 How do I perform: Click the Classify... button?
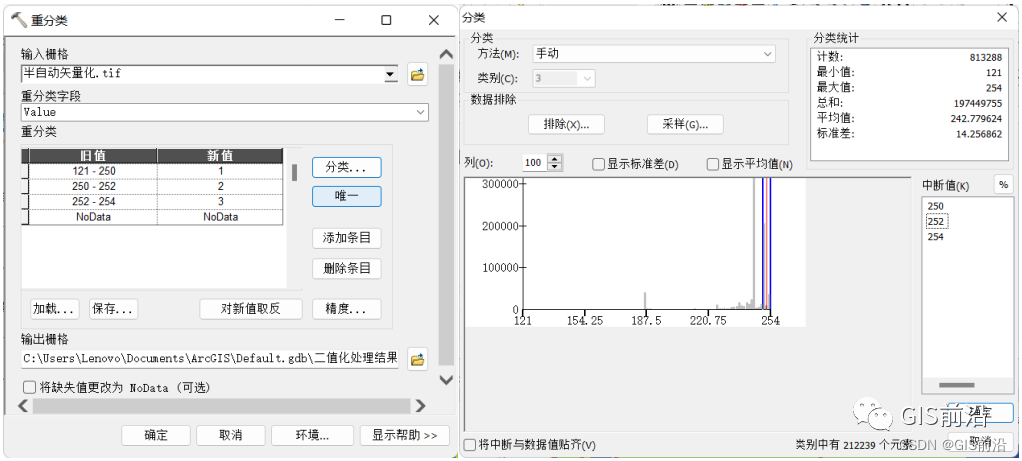(x=347, y=167)
